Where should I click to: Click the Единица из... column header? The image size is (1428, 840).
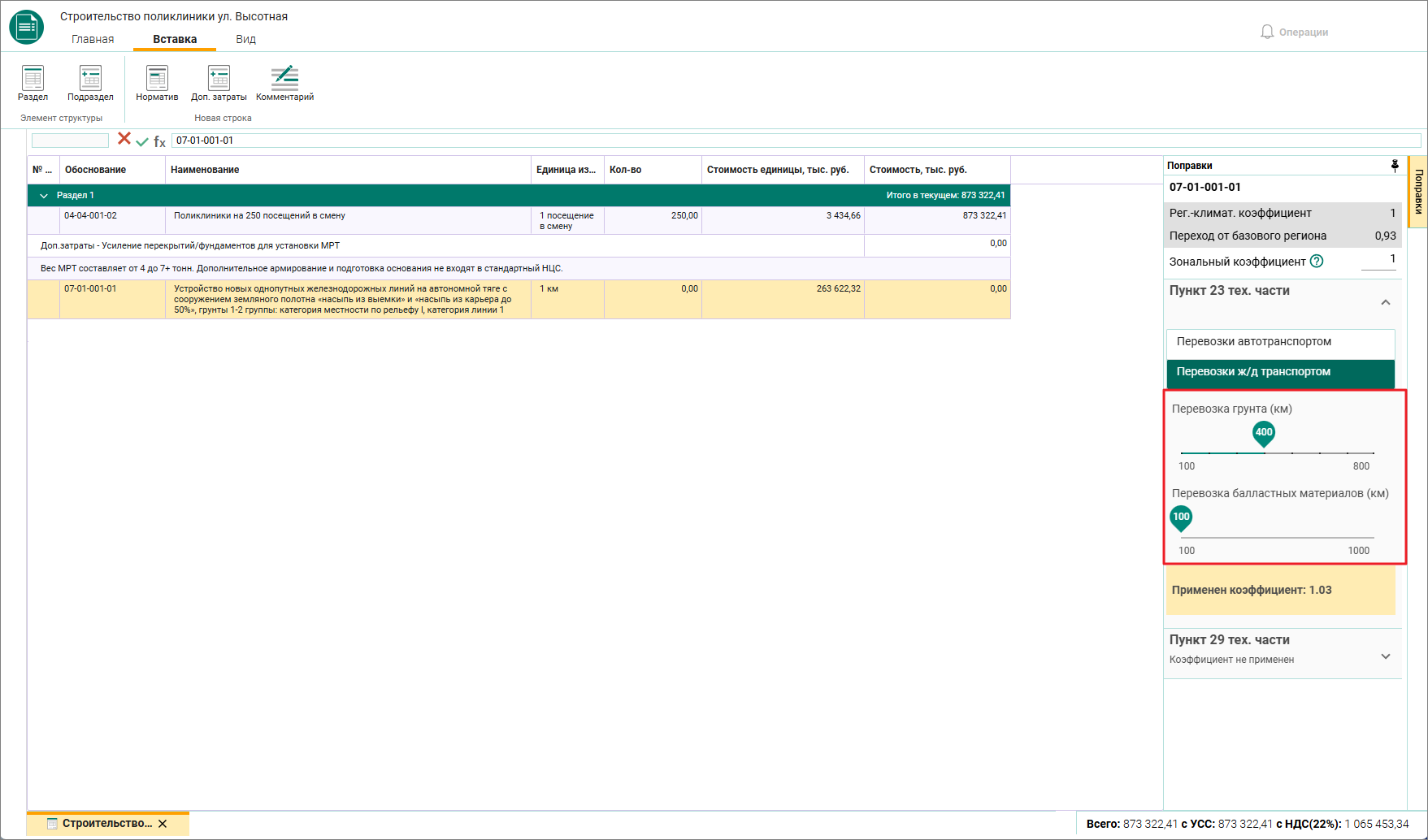point(567,170)
